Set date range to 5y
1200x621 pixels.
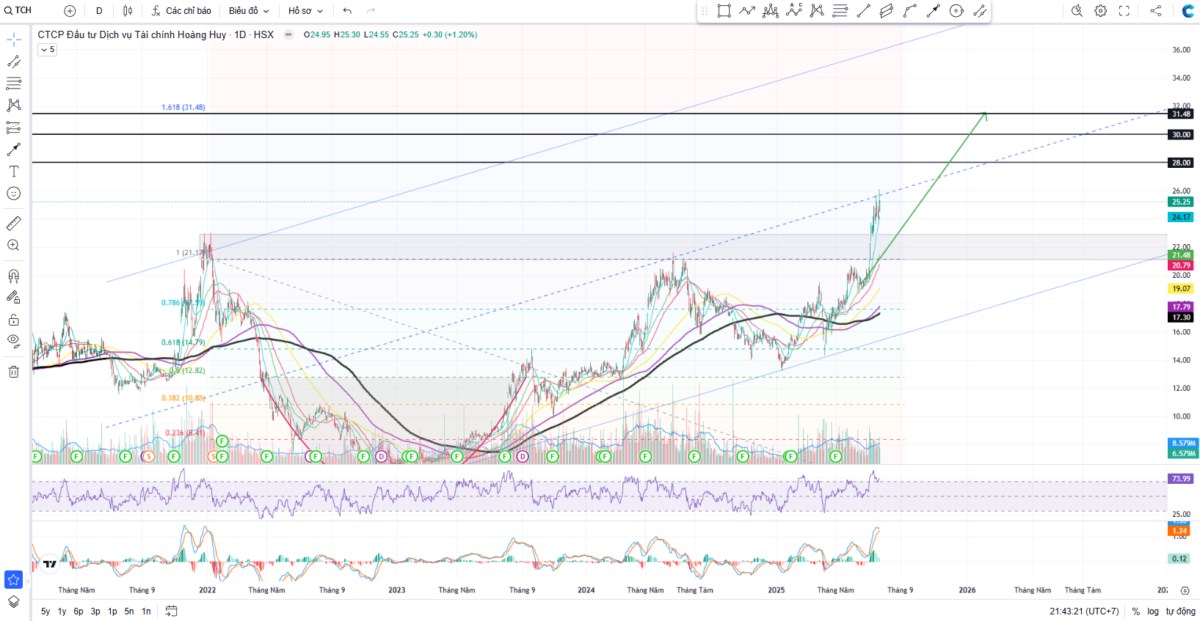45,611
